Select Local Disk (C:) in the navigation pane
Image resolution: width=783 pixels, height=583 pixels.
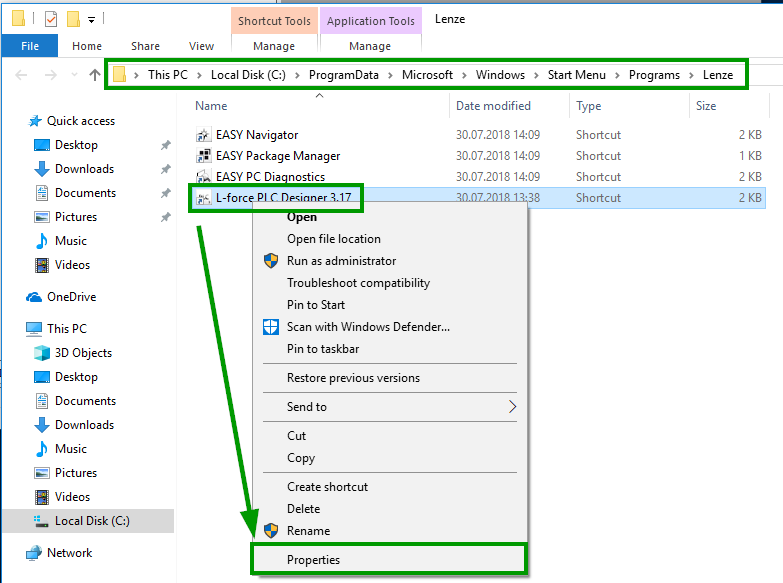click(91, 521)
